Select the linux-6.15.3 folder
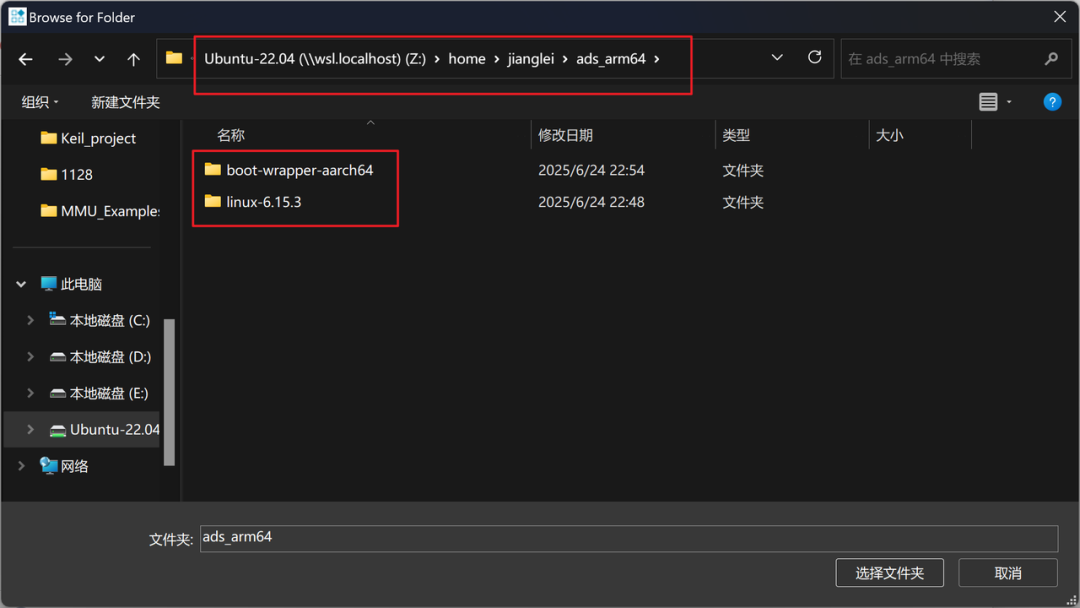This screenshot has height=608, width=1080. (263, 202)
